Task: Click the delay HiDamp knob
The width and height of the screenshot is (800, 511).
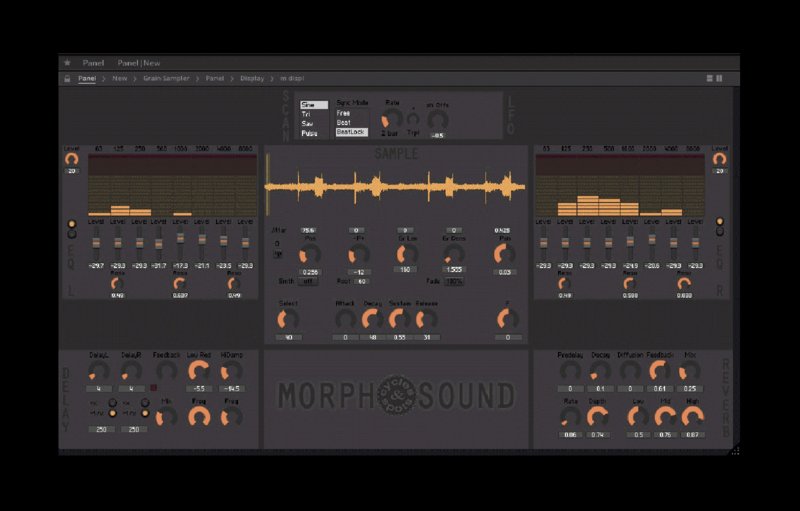Action: click(x=231, y=372)
